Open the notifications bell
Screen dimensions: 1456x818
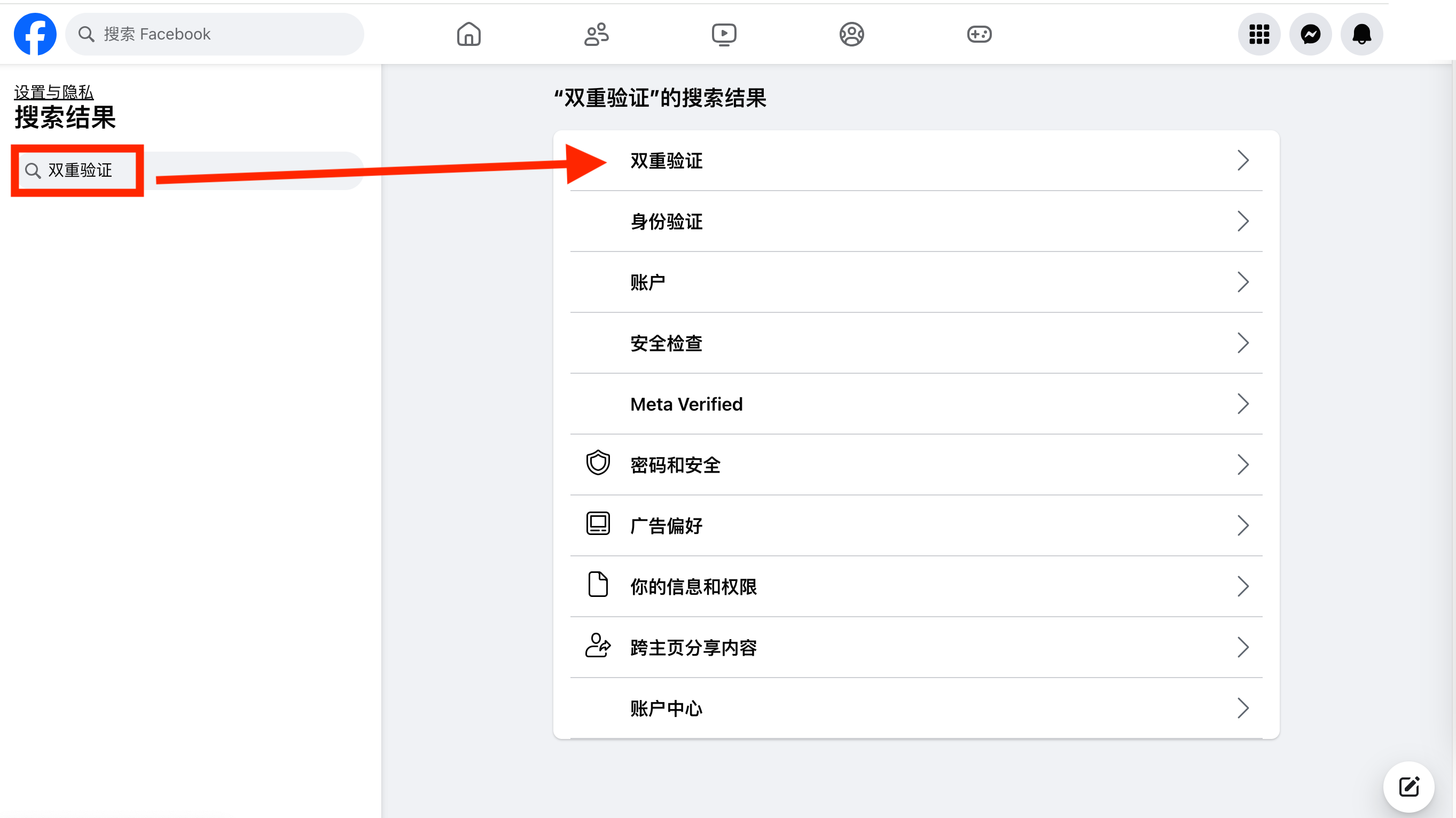click(1361, 34)
